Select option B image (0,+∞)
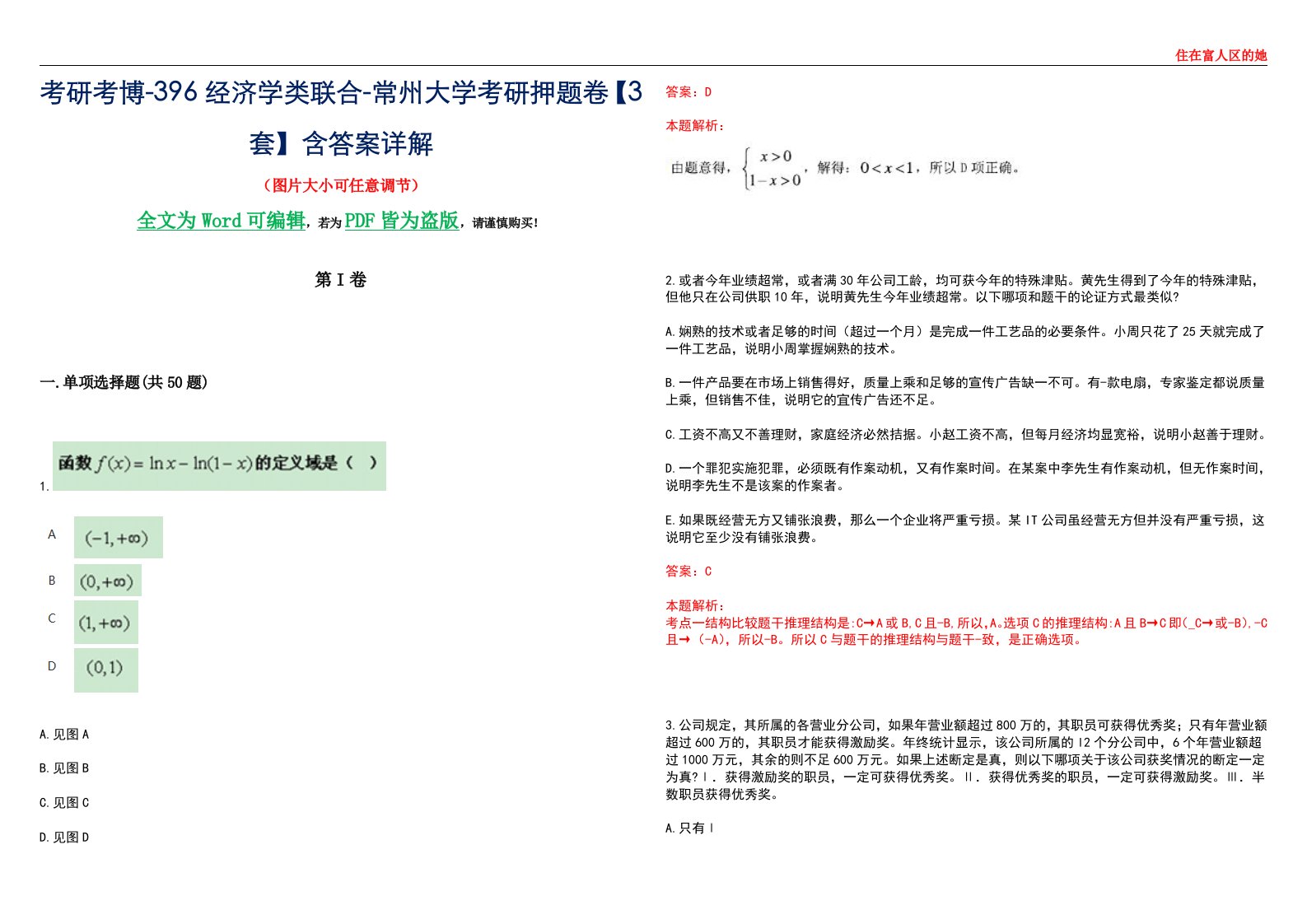The image size is (1307, 924). point(108,581)
